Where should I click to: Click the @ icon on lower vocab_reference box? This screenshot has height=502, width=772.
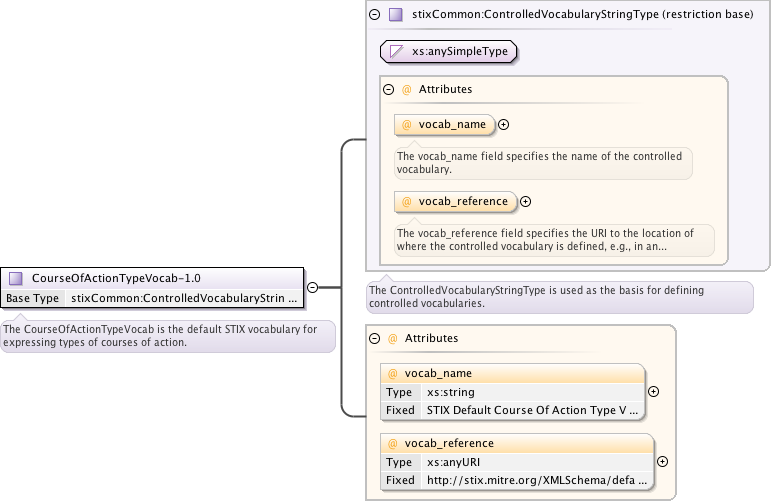point(393,443)
